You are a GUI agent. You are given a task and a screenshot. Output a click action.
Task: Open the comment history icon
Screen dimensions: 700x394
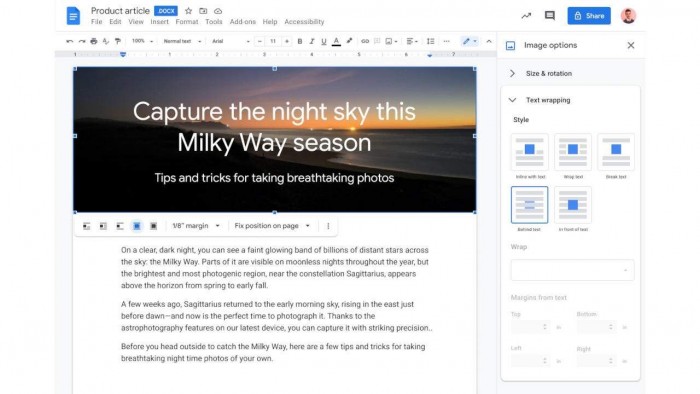click(x=550, y=16)
